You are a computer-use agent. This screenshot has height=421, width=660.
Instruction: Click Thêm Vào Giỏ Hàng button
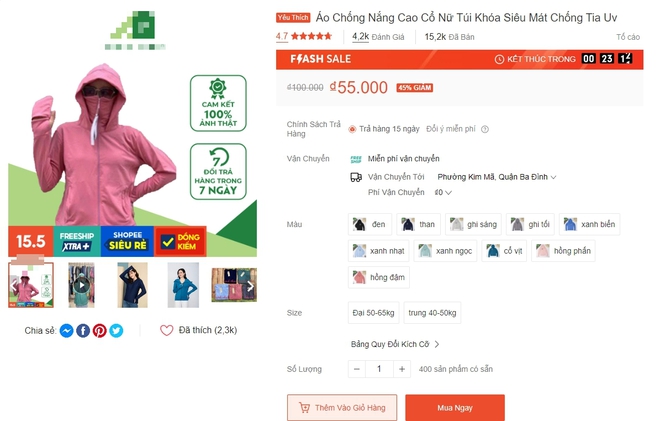point(342,408)
